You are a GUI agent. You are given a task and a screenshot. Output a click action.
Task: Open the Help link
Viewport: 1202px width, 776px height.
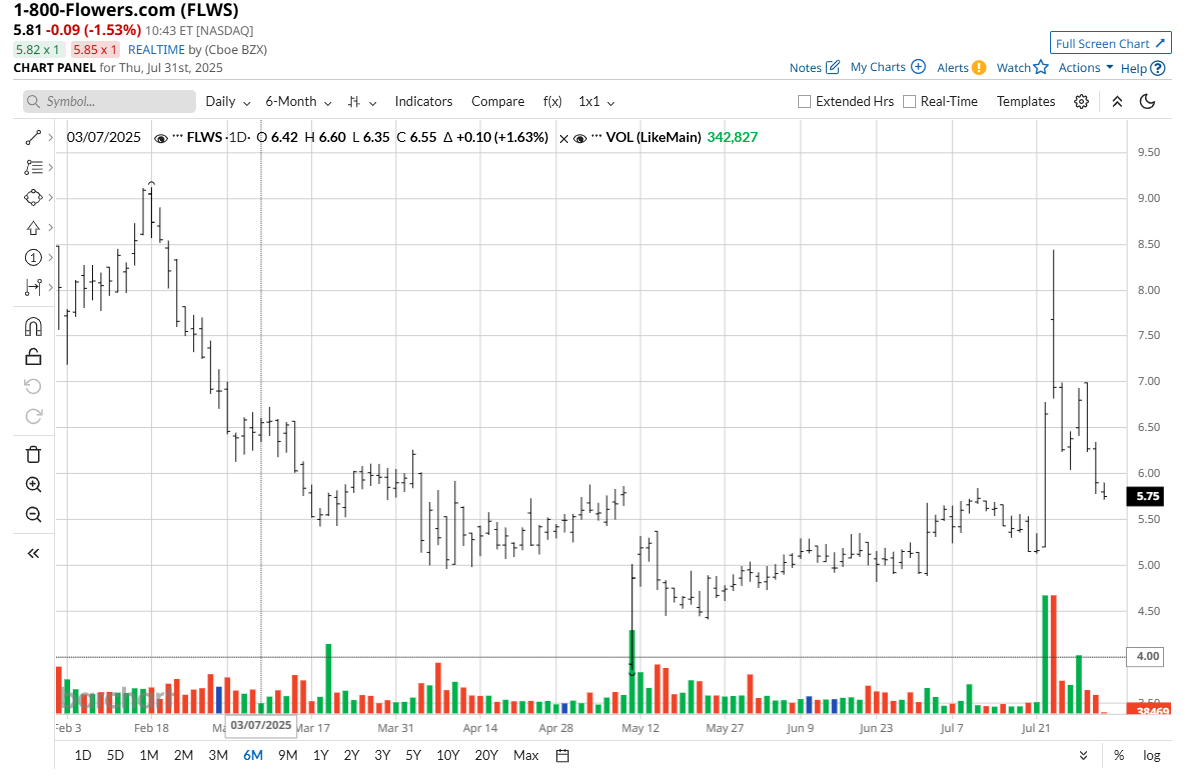coord(1142,68)
